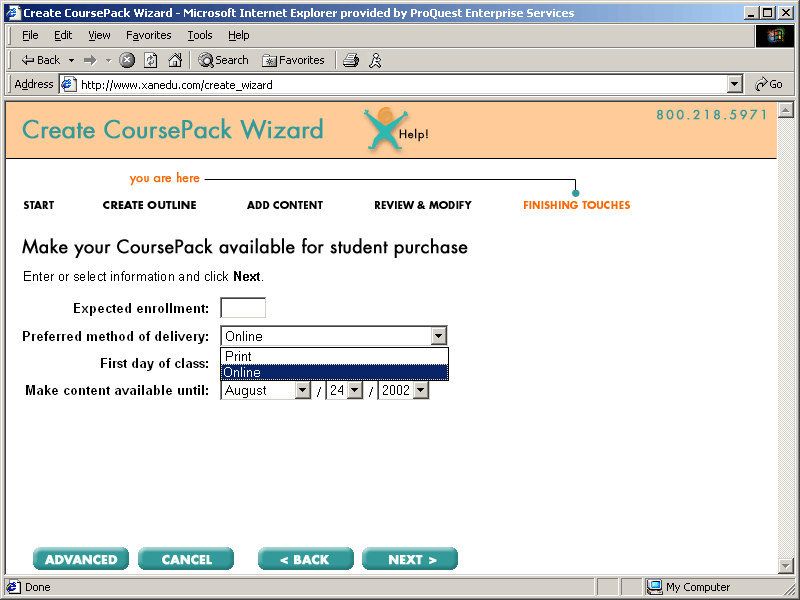Stop page loading with the Stop icon
The image size is (800, 600).
pos(127,60)
